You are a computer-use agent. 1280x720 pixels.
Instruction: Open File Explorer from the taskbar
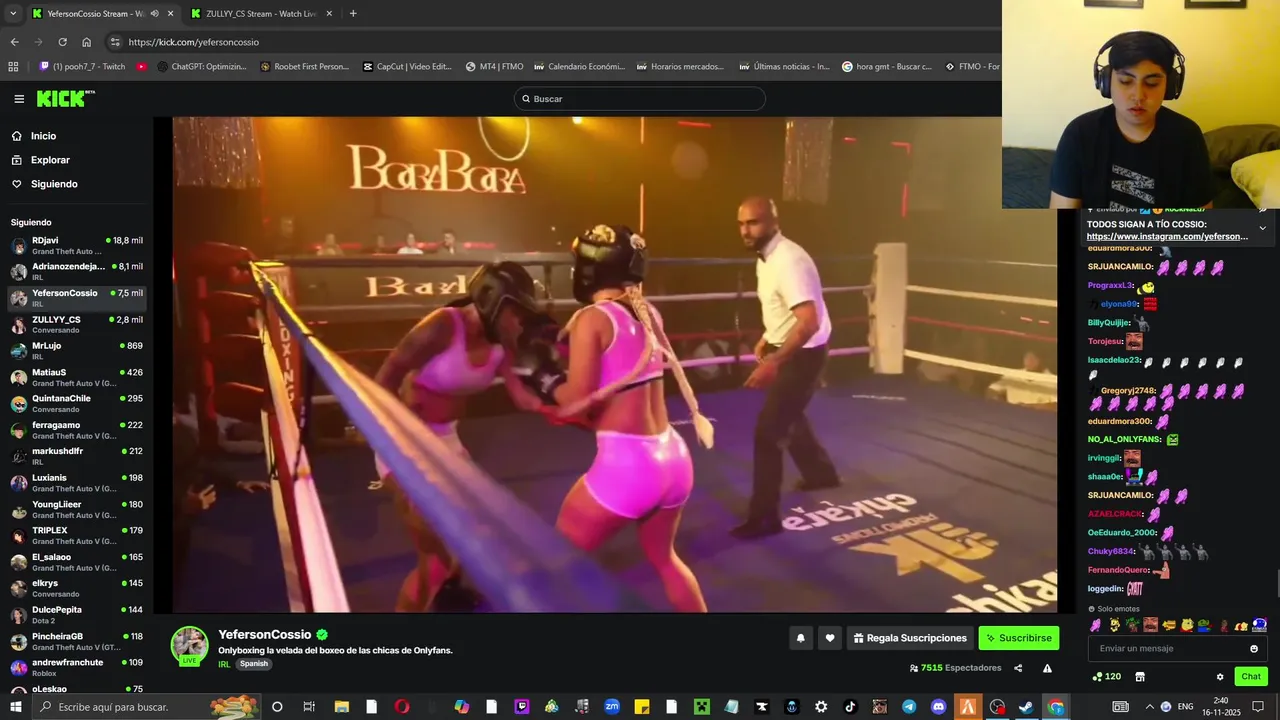click(x=342, y=707)
